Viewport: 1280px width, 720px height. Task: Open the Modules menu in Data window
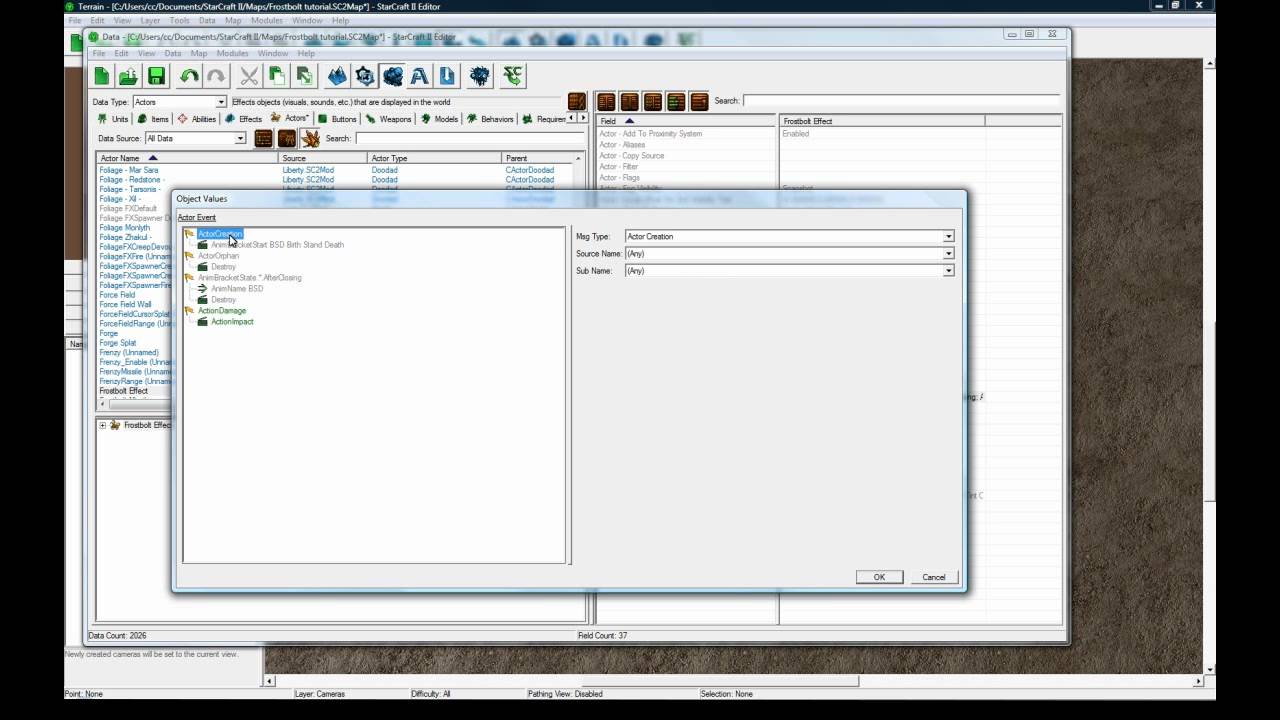(x=233, y=53)
